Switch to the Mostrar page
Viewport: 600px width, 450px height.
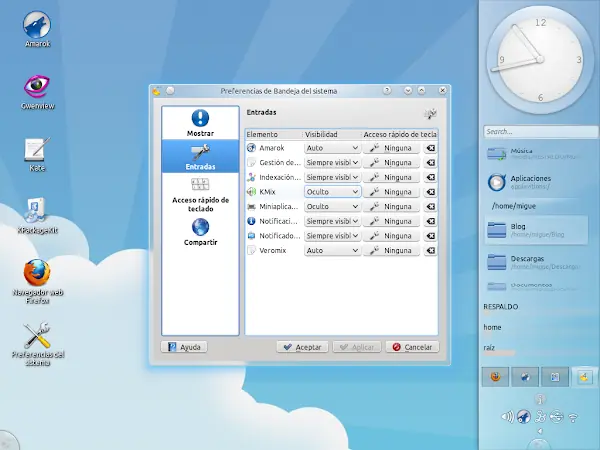coord(200,123)
